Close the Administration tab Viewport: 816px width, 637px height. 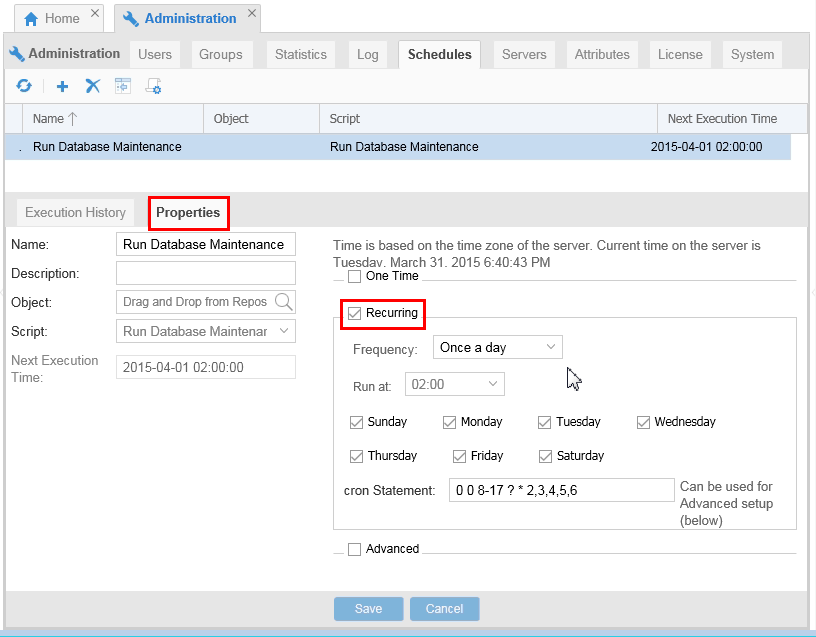[x=252, y=13]
